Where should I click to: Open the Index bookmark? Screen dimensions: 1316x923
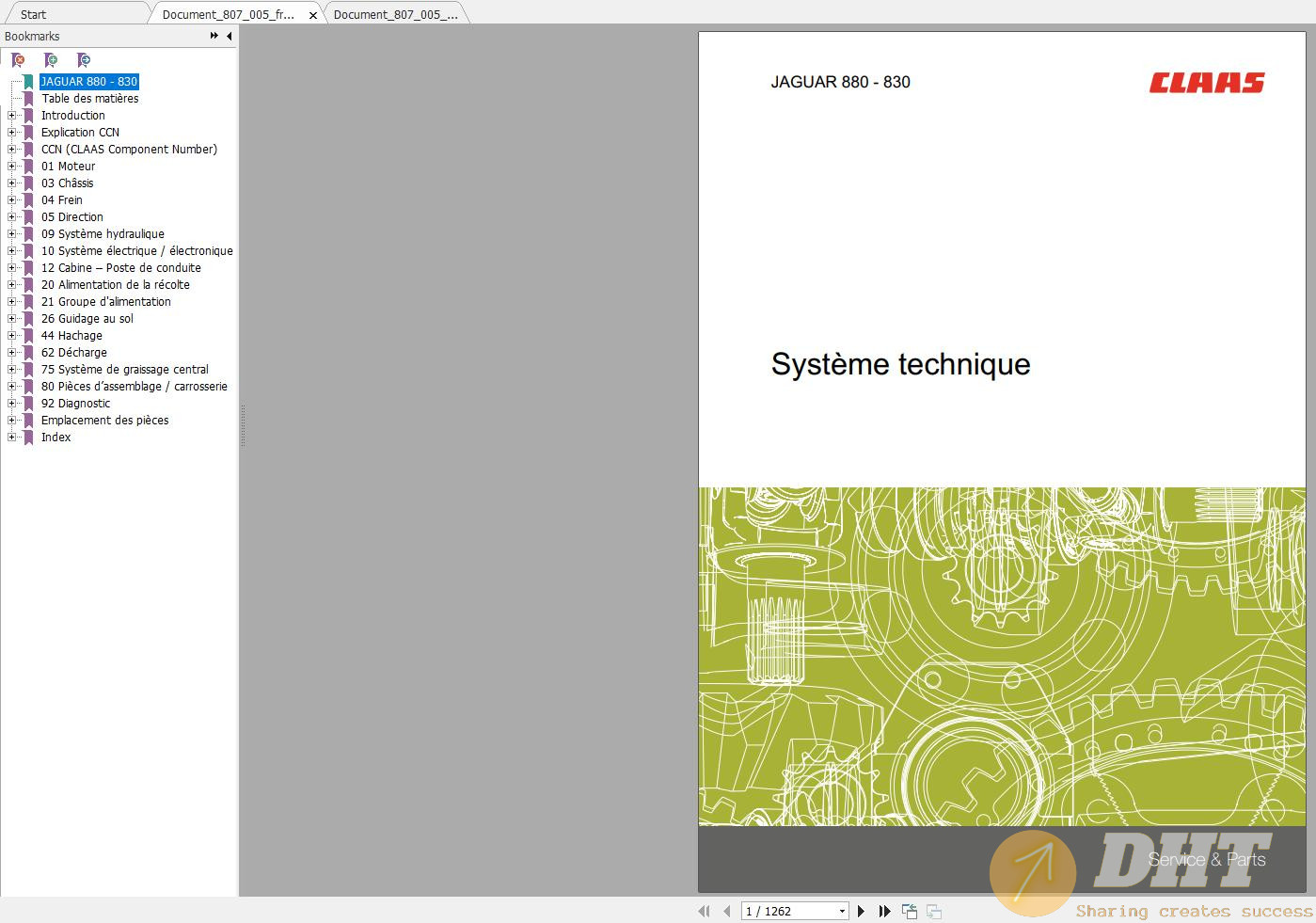(55, 438)
